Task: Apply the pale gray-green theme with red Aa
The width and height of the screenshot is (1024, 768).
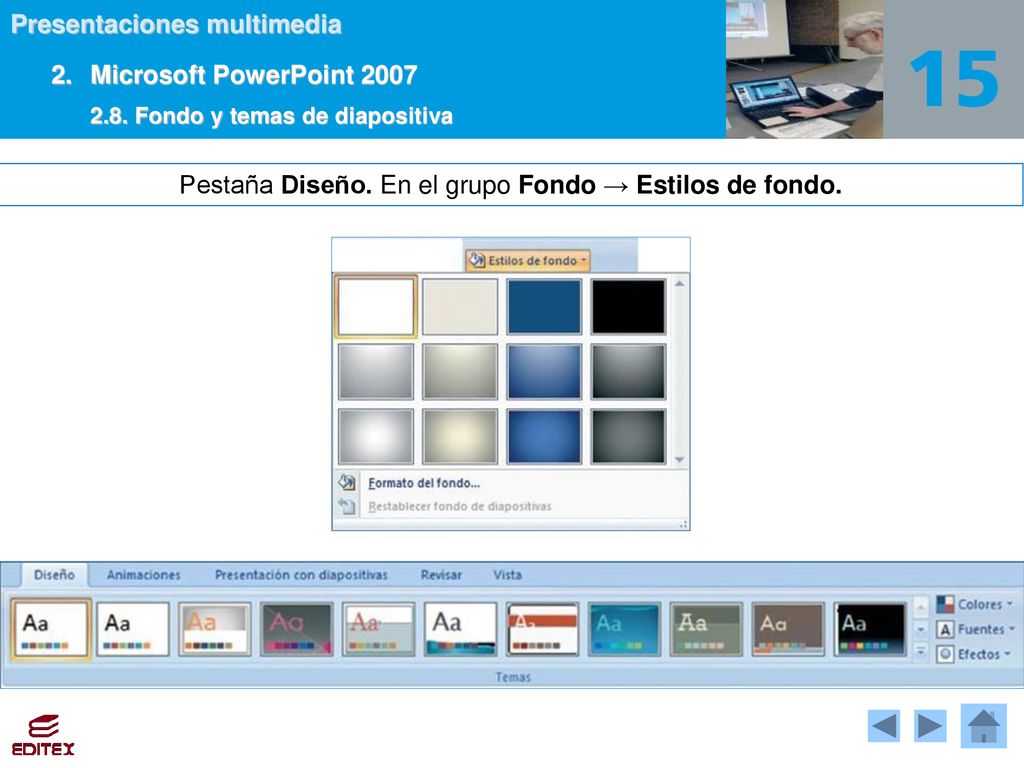Action: coord(379,630)
